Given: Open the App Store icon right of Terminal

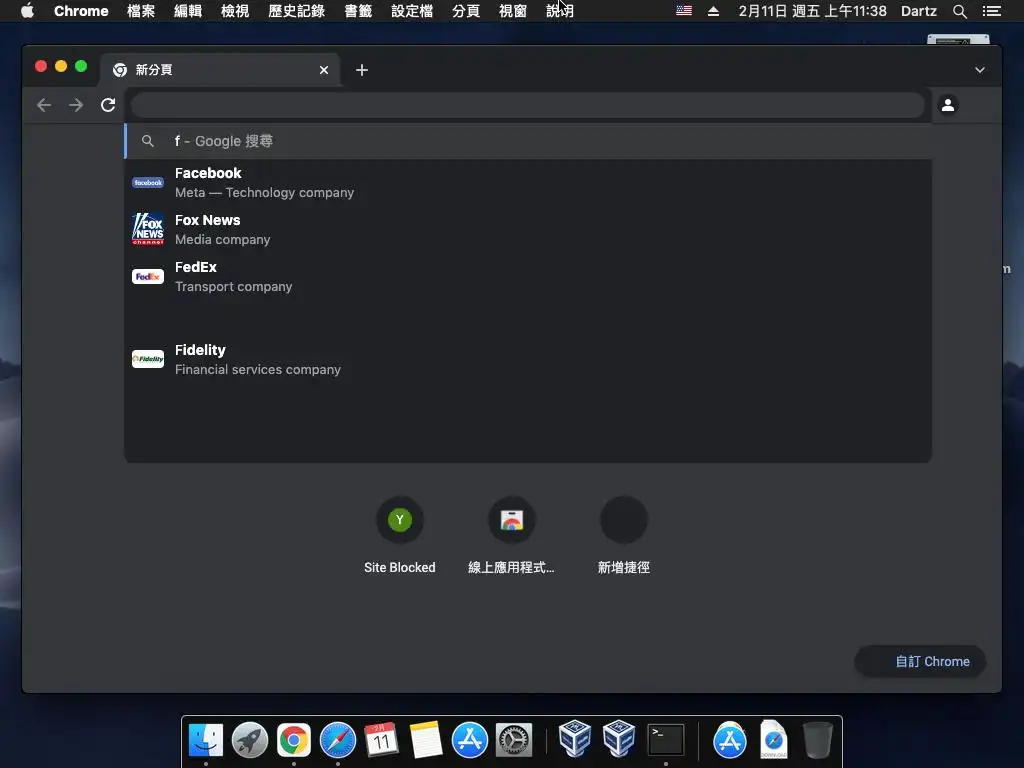Looking at the screenshot, I should coord(729,741).
